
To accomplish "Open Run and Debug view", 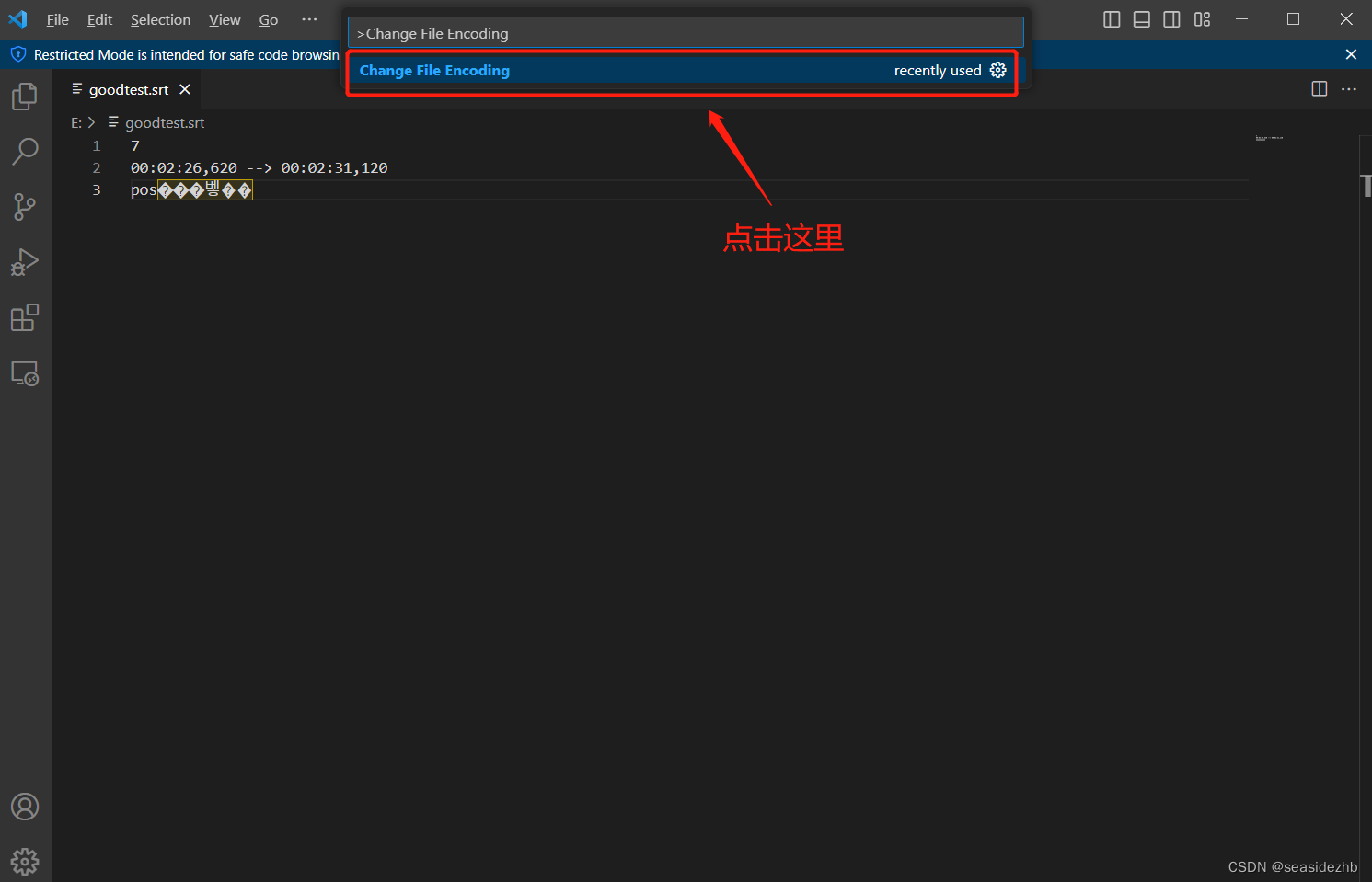I will (25, 262).
